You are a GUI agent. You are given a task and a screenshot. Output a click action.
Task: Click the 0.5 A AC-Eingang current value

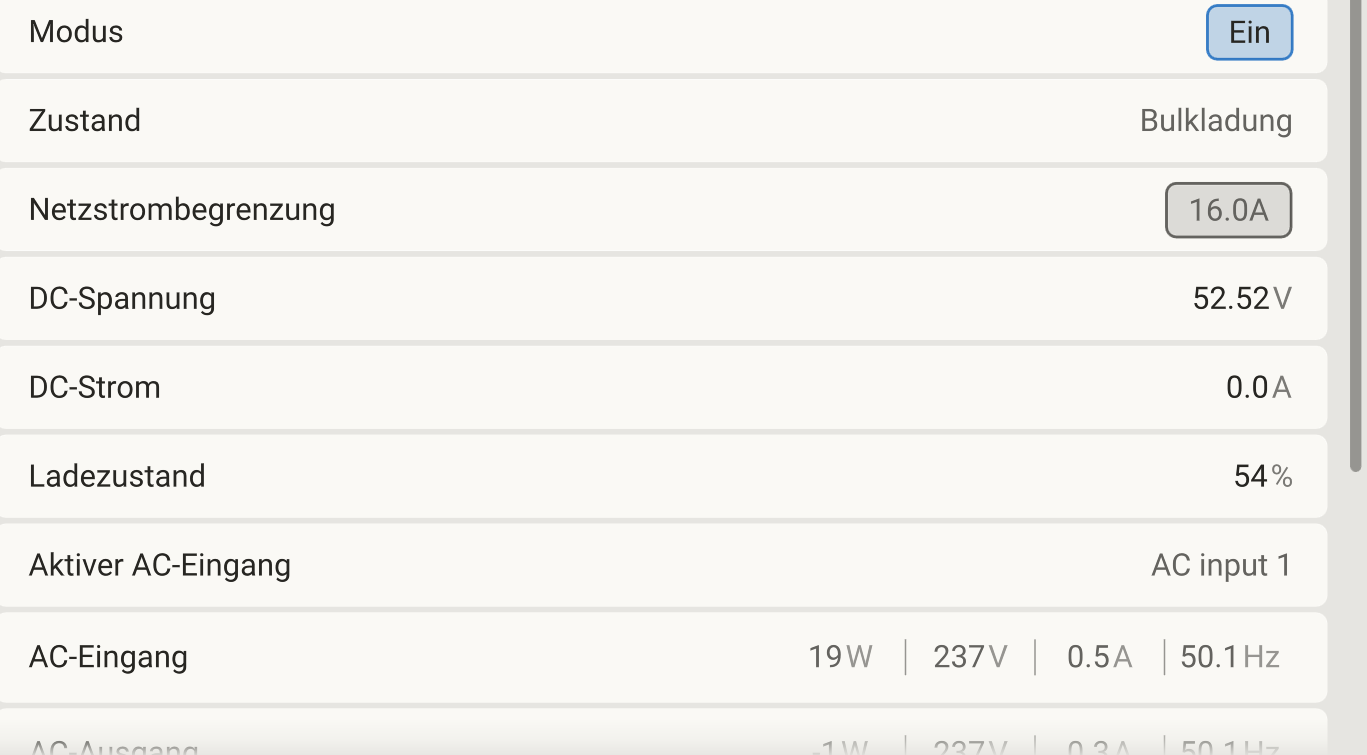1099,657
